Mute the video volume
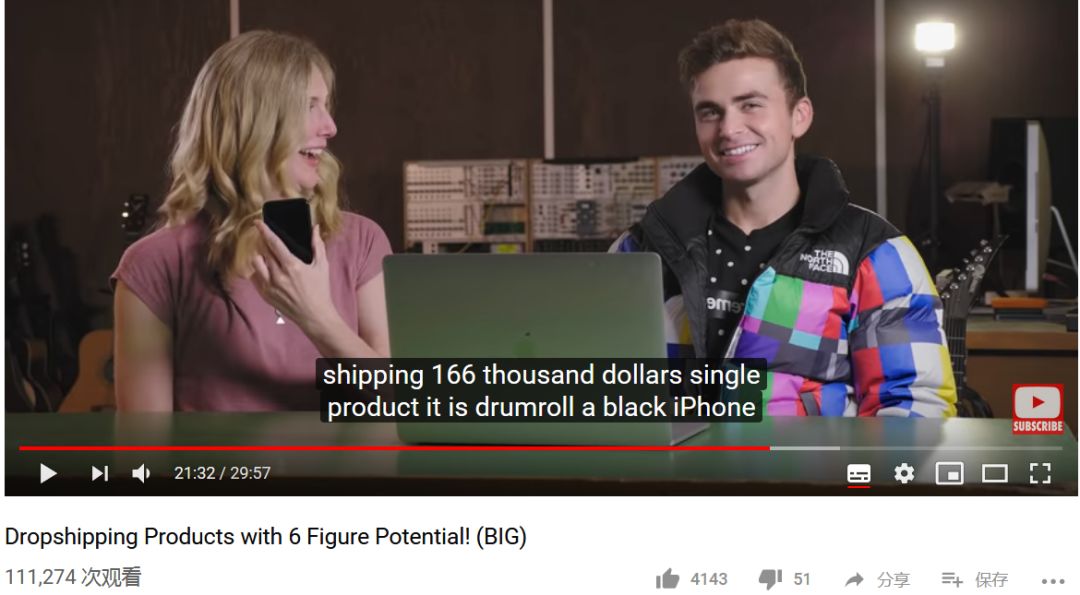 click(141, 474)
